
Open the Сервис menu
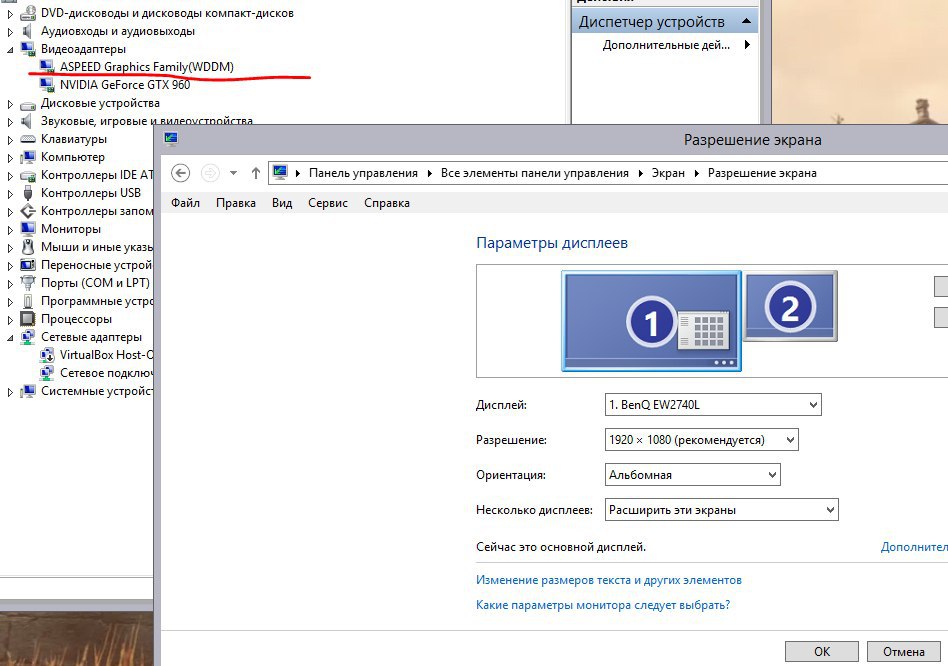pyautogui.click(x=328, y=203)
